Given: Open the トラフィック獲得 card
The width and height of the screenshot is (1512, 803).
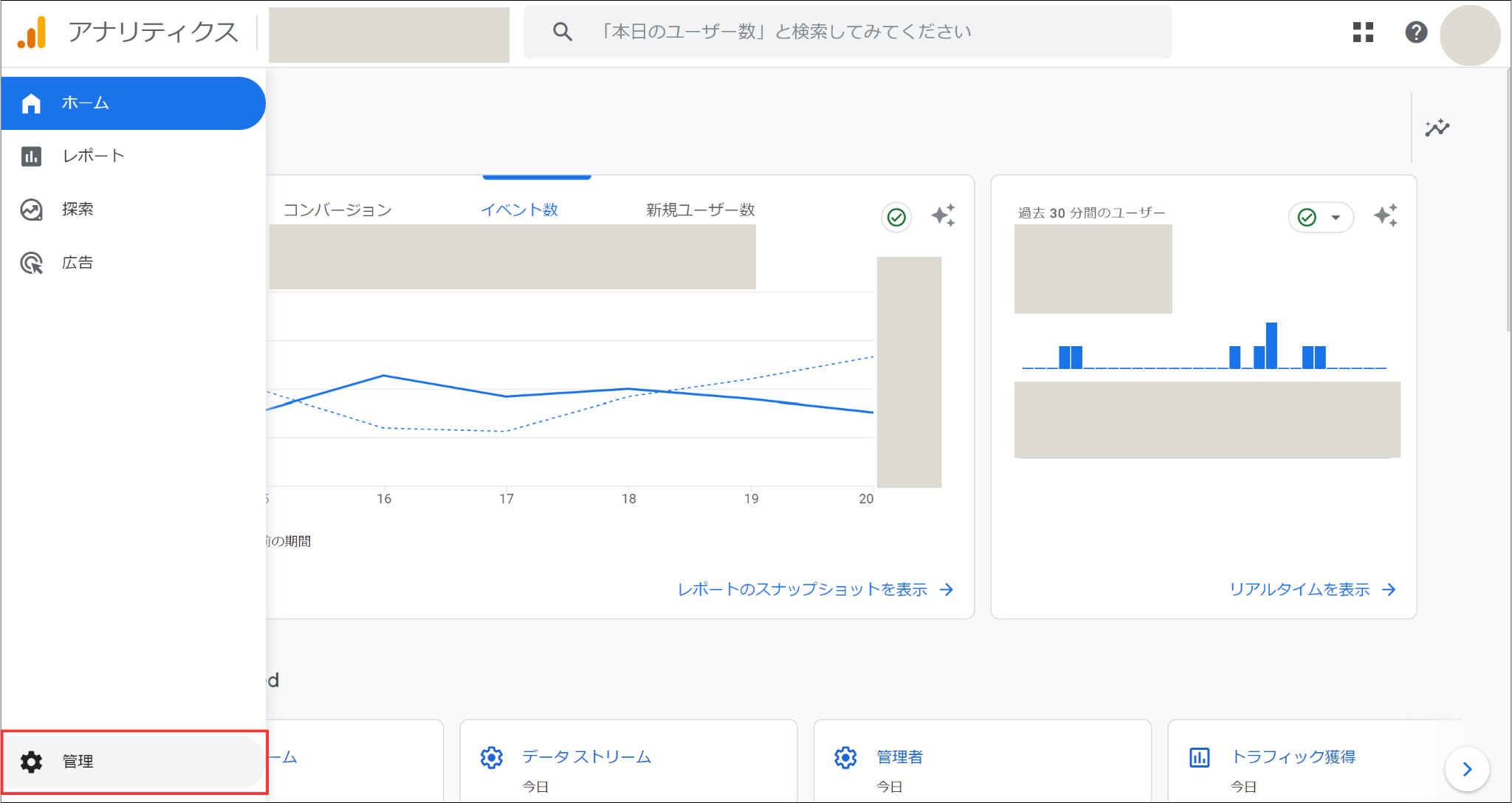Looking at the screenshot, I should tap(1314, 761).
